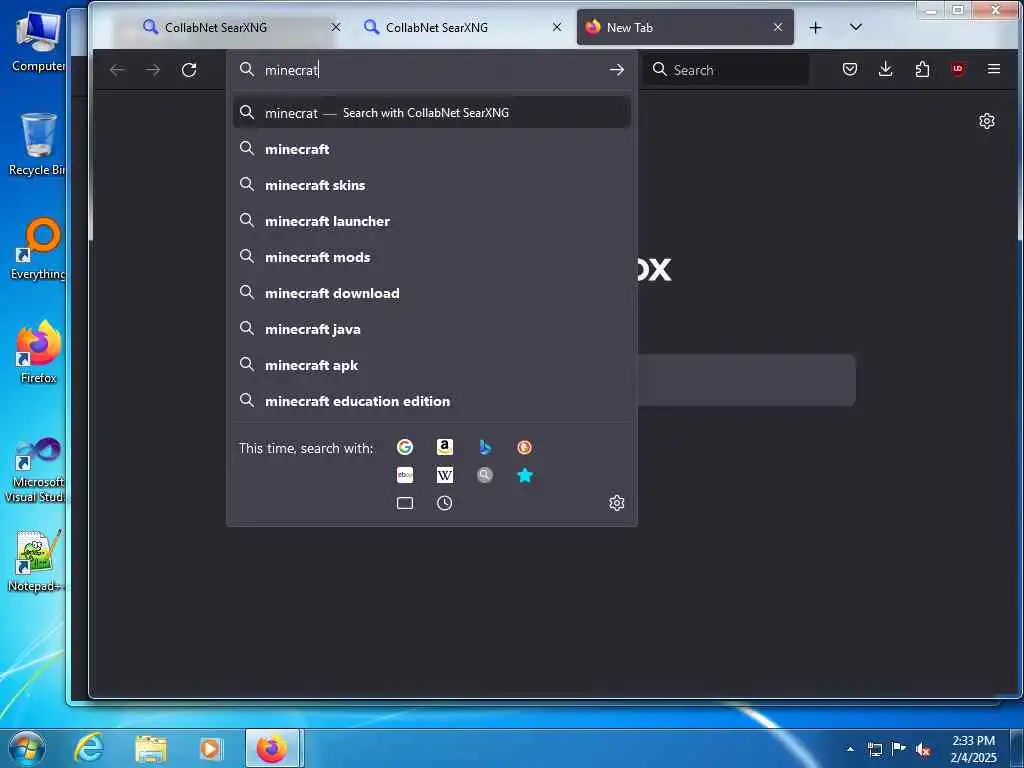The width and height of the screenshot is (1024, 768).
Task: Search open tabs using the tab icon
Action: (405, 503)
